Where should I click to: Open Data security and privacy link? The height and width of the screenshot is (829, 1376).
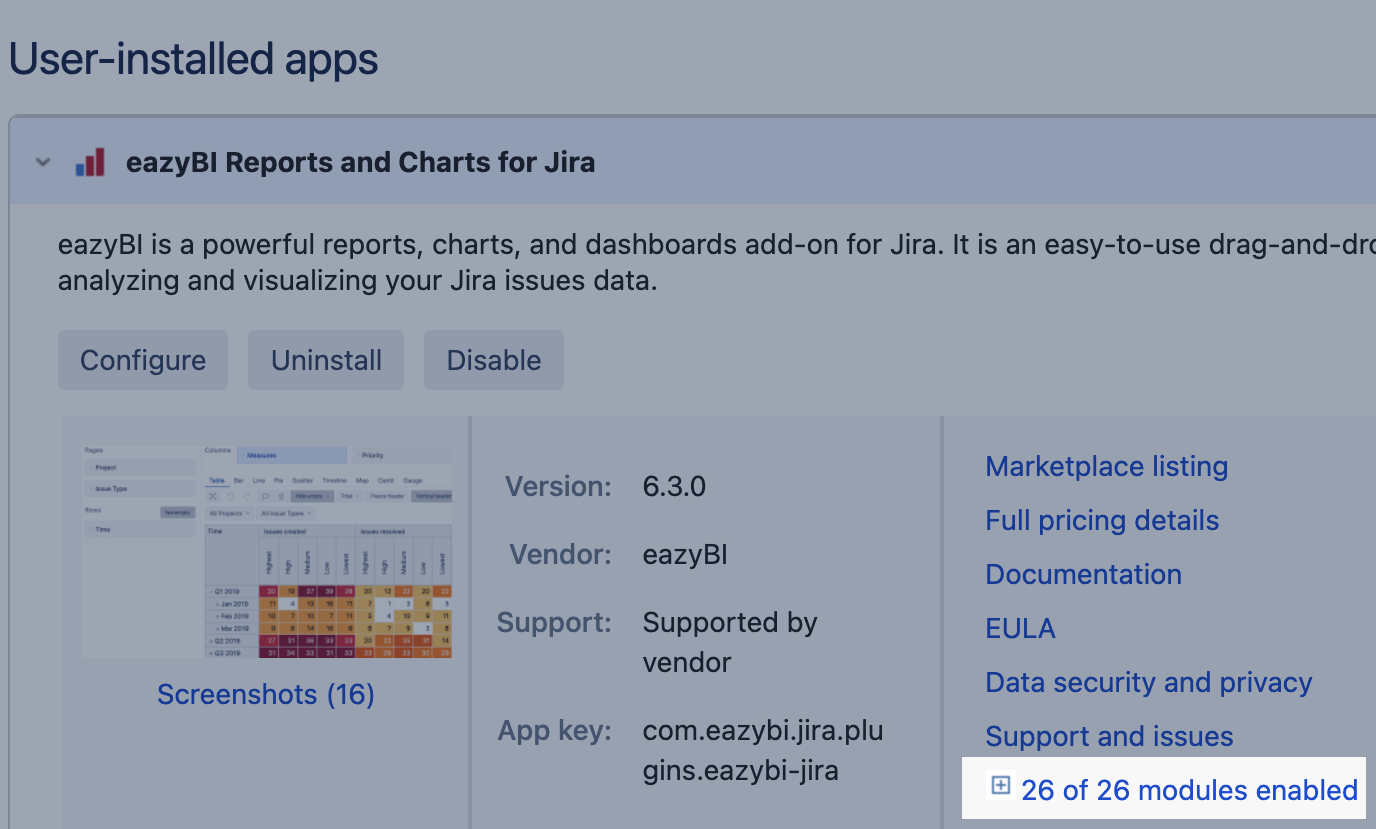point(1148,683)
